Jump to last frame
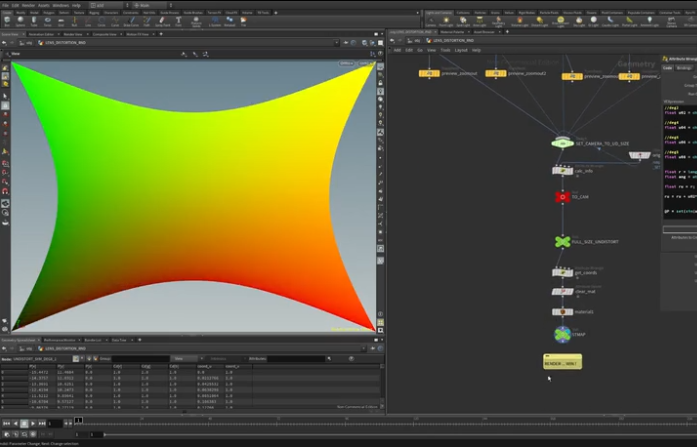 point(42,423)
